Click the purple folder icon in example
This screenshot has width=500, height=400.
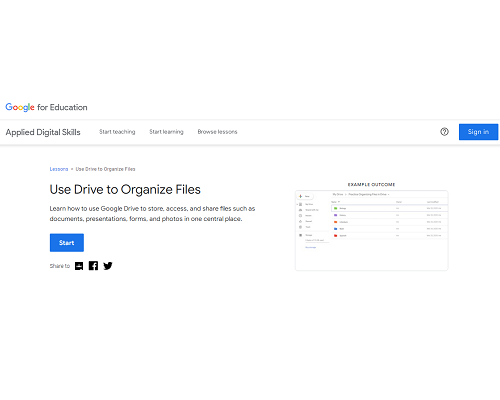[x=336, y=215]
